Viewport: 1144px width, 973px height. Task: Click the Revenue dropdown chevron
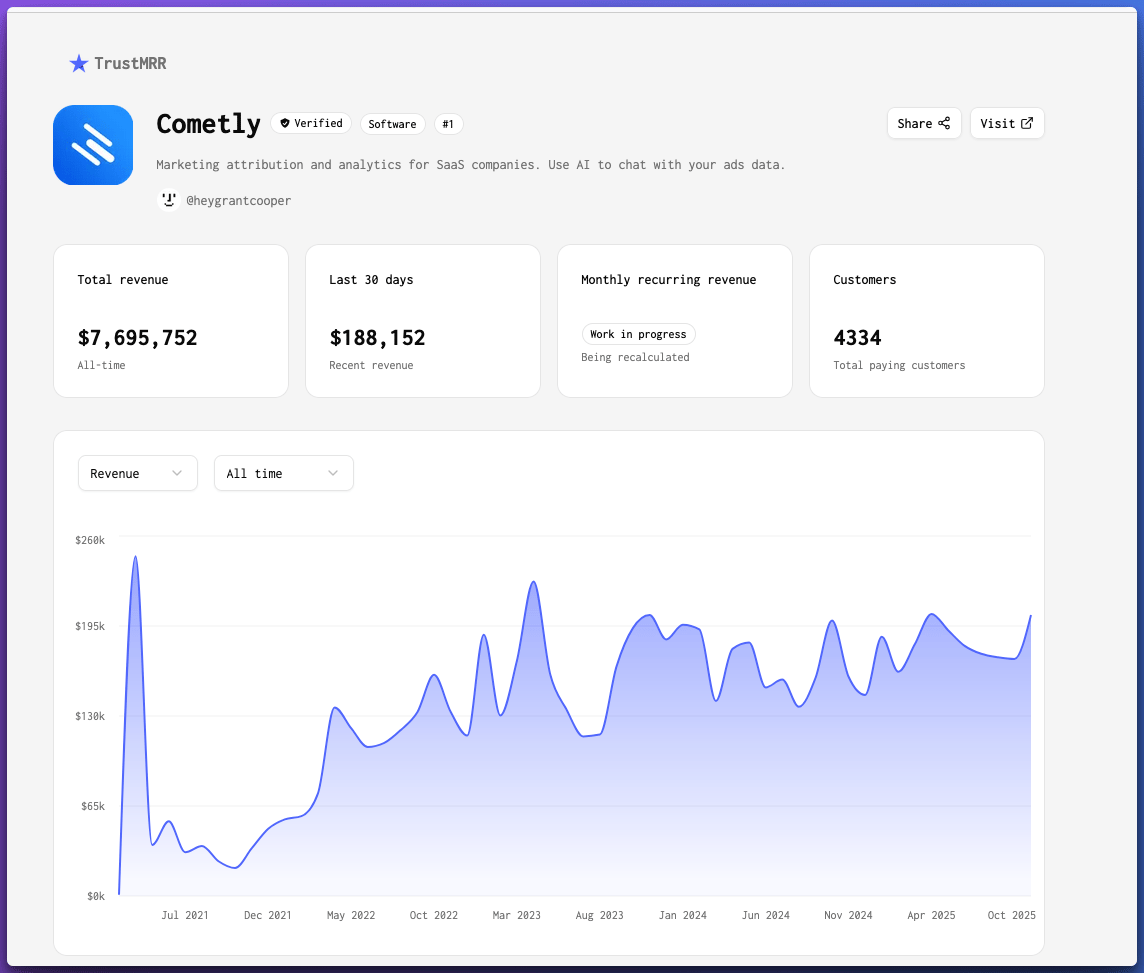tap(177, 473)
